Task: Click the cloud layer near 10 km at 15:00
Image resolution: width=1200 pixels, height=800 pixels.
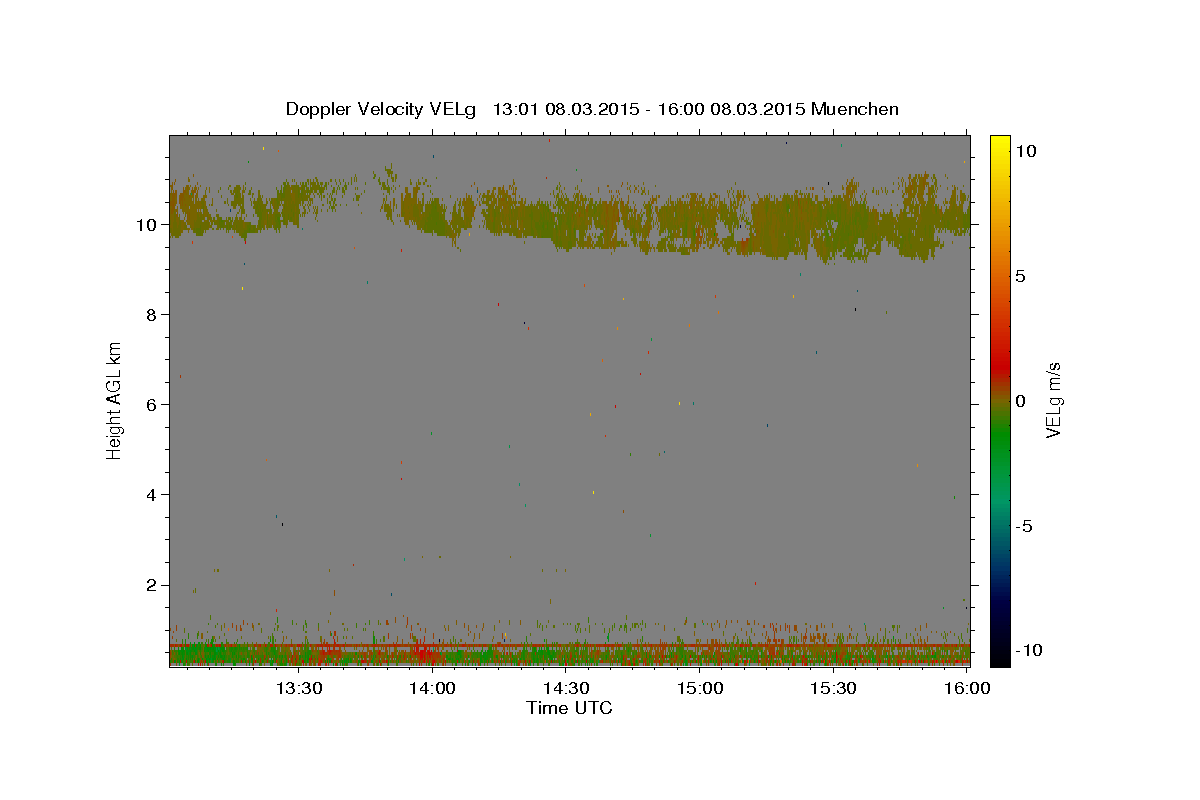Action: click(700, 222)
